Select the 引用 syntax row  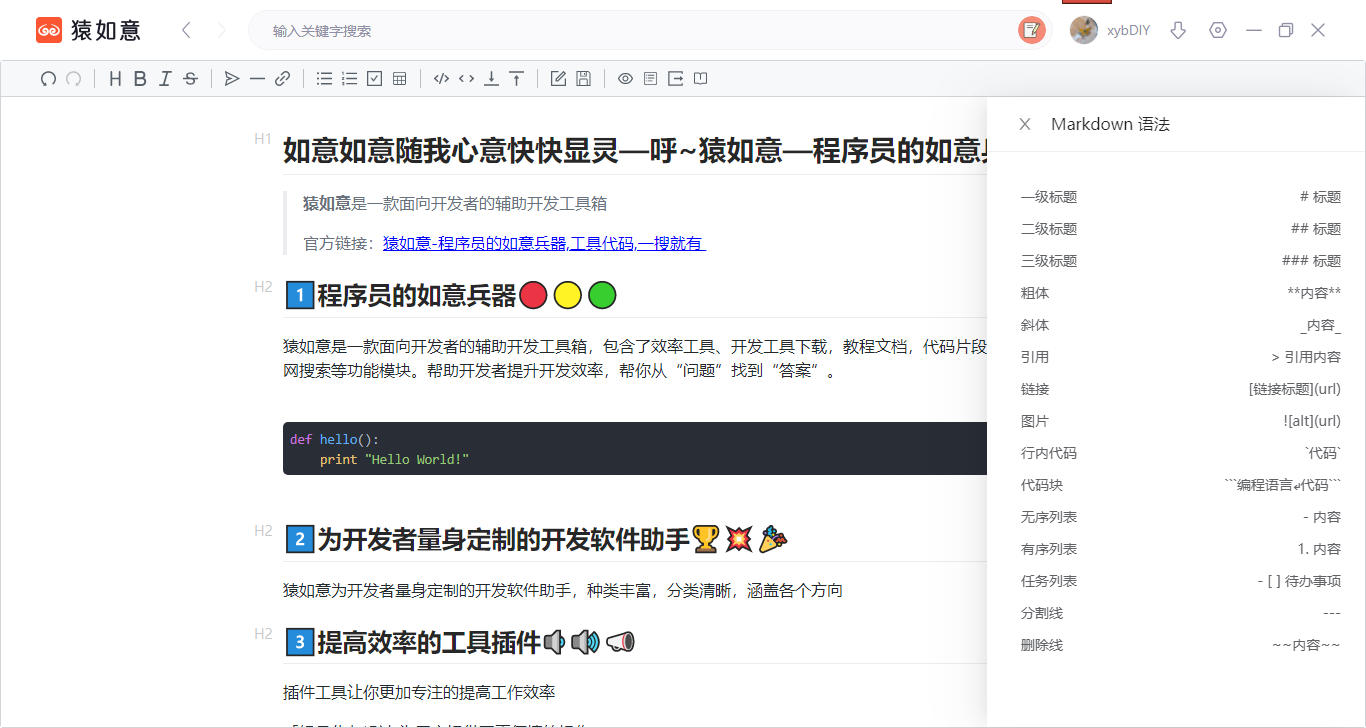1180,357
